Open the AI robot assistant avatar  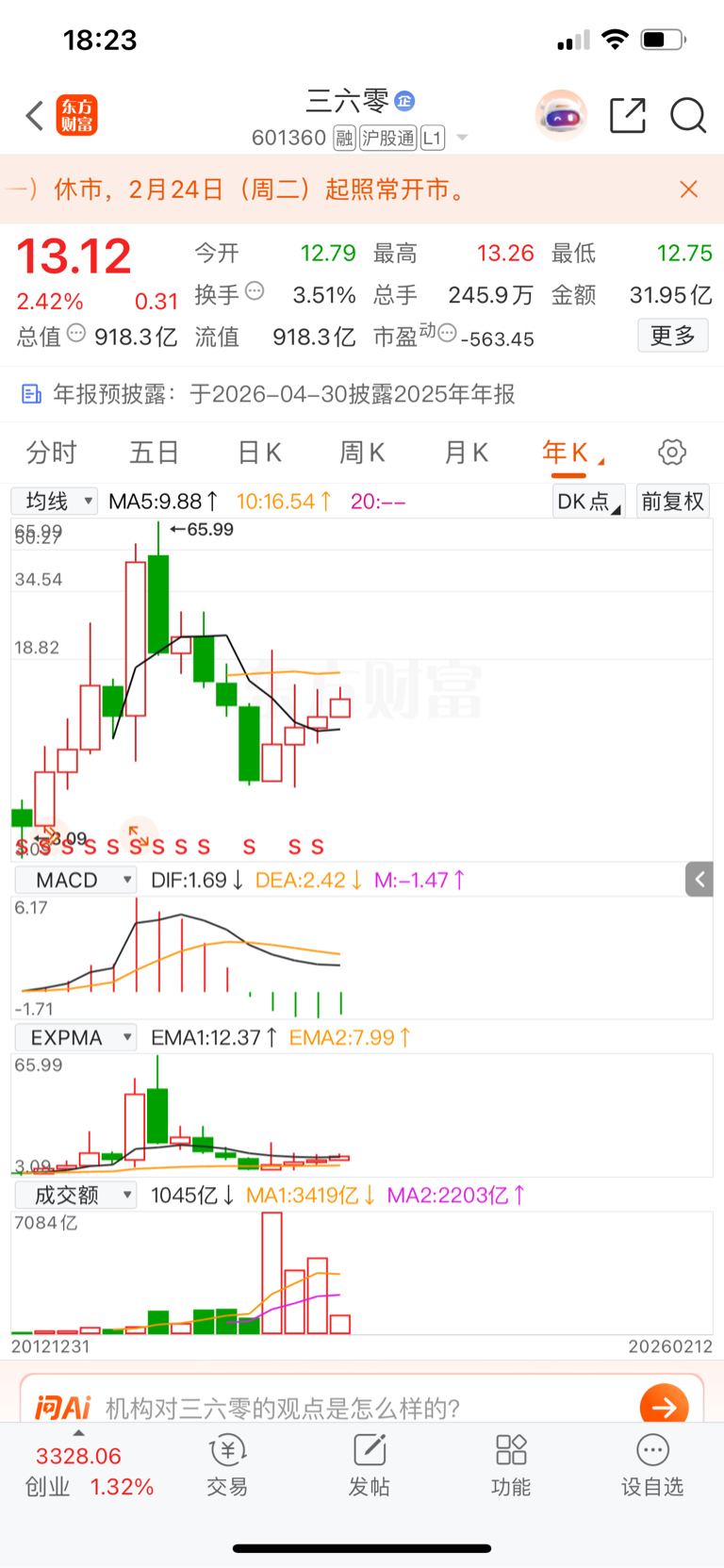click(x=561, y=116)
